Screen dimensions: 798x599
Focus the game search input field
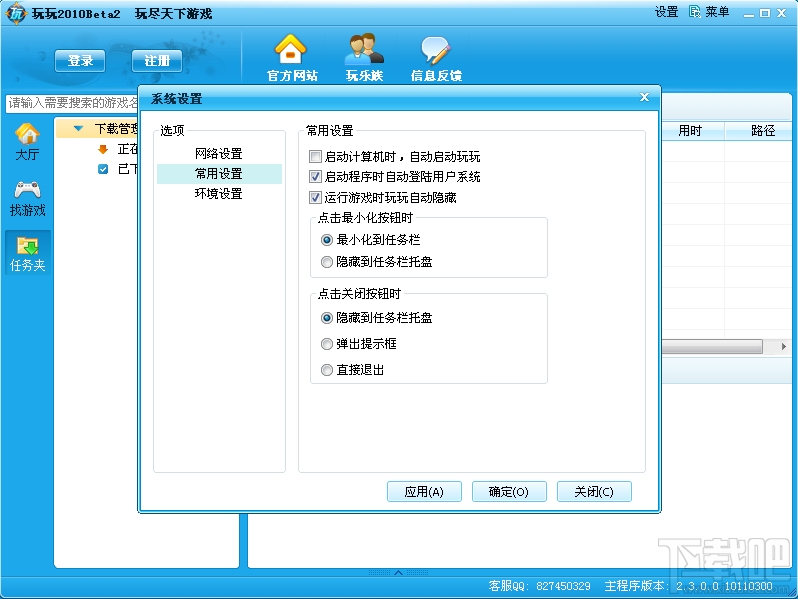[72, 103]
